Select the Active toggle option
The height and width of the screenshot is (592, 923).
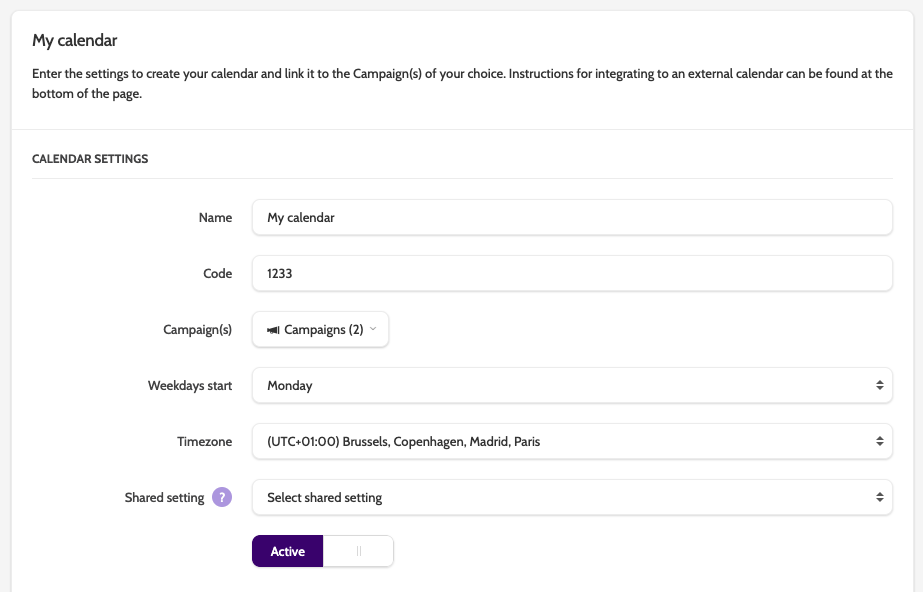coord(288,551)
